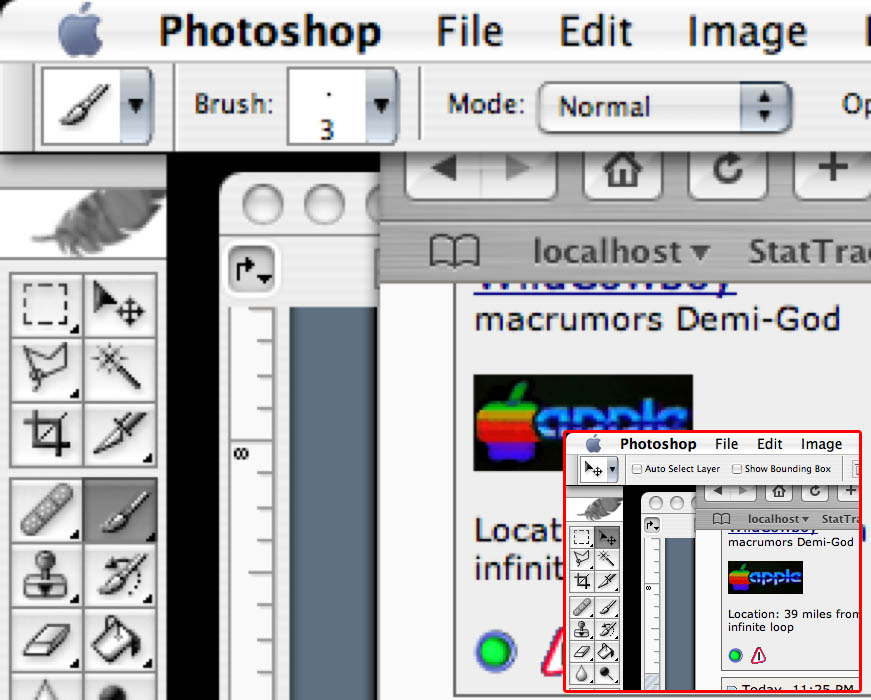871x700 pixels.
Task: Select Move tool in the small inset toolbox
Action: click(606, 537)
